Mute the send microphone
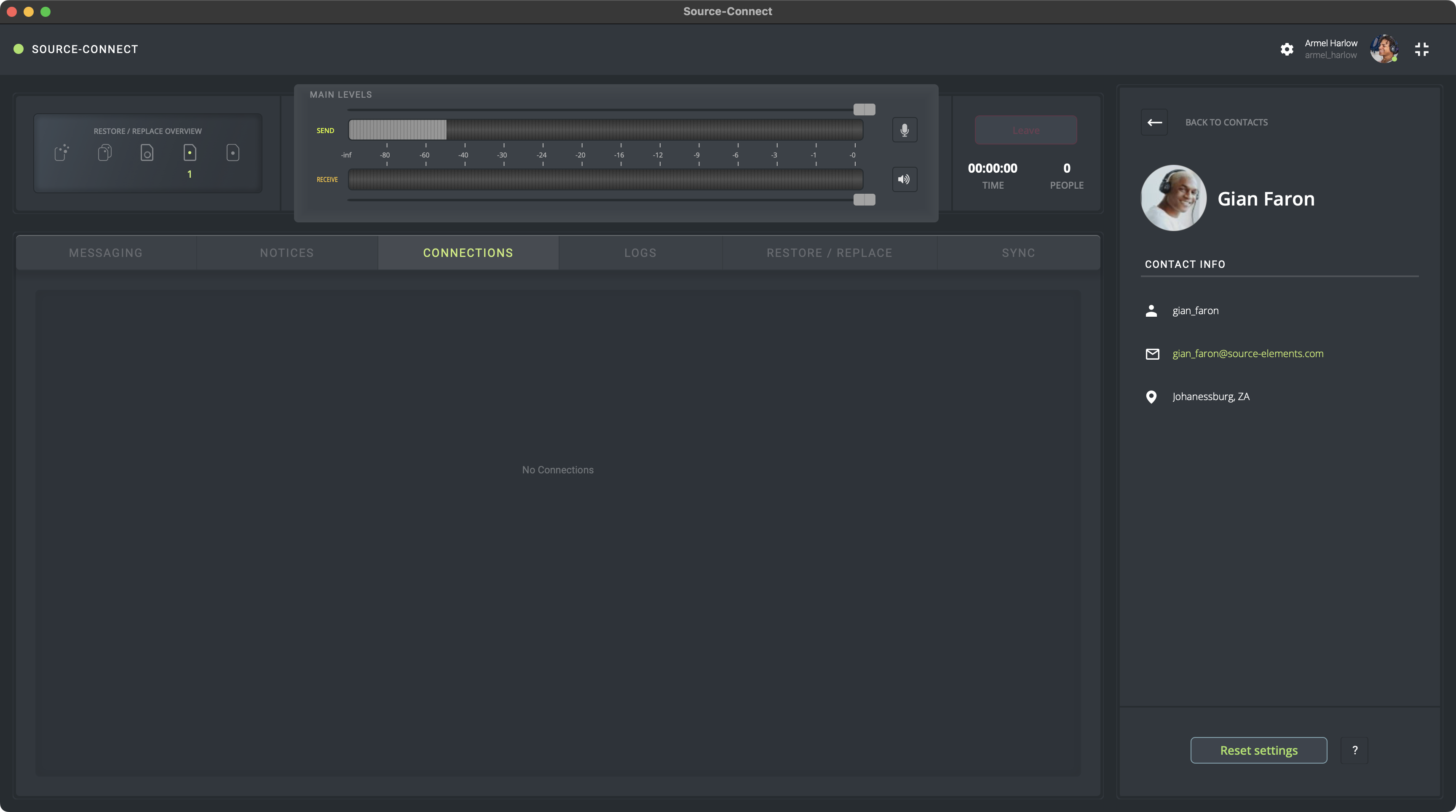 click(905, 130)
